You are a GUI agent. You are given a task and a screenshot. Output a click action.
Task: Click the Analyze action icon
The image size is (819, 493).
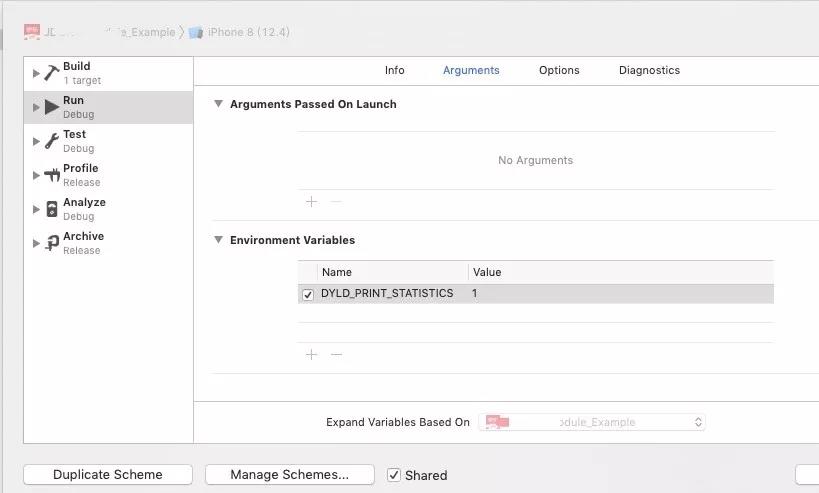tap(52, 209)
